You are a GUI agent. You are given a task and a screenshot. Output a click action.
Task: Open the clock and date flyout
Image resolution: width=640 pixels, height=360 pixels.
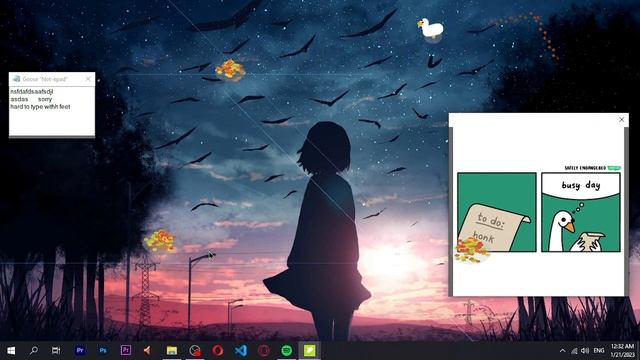point(623,350)
